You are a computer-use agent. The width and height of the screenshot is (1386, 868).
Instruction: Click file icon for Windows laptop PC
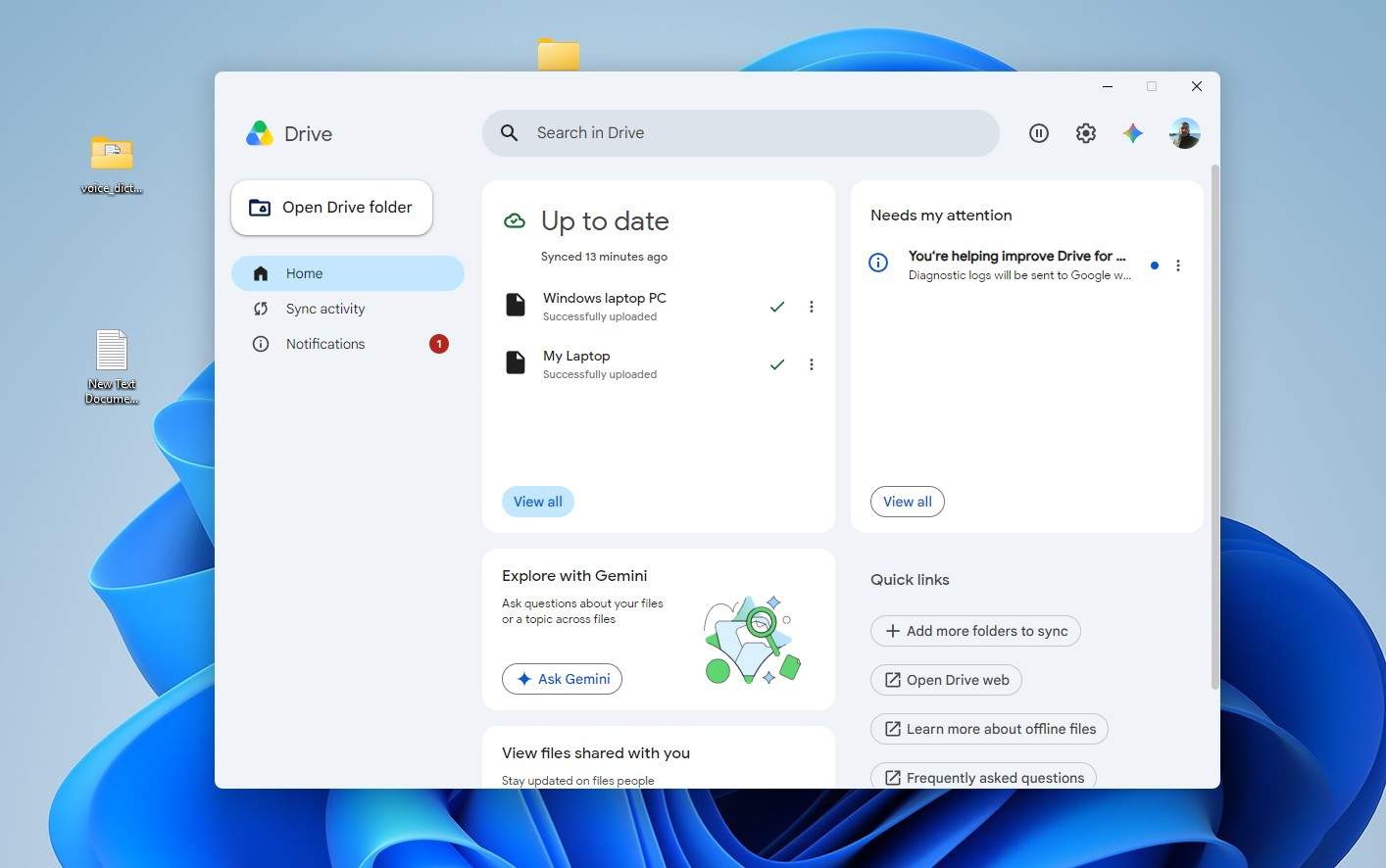[516, 305]
